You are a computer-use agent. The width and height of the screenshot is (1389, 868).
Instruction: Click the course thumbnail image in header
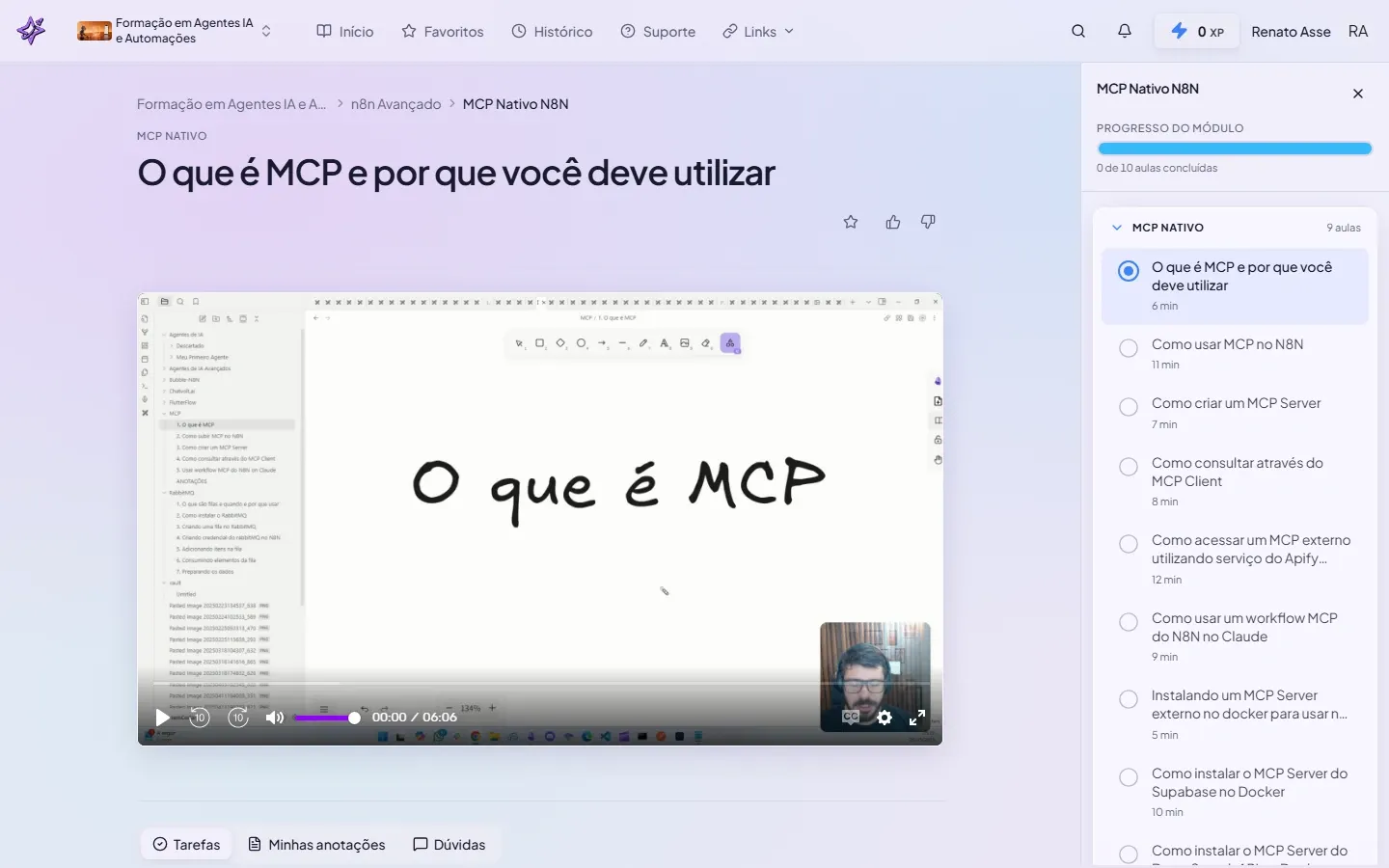click(95, 31)
